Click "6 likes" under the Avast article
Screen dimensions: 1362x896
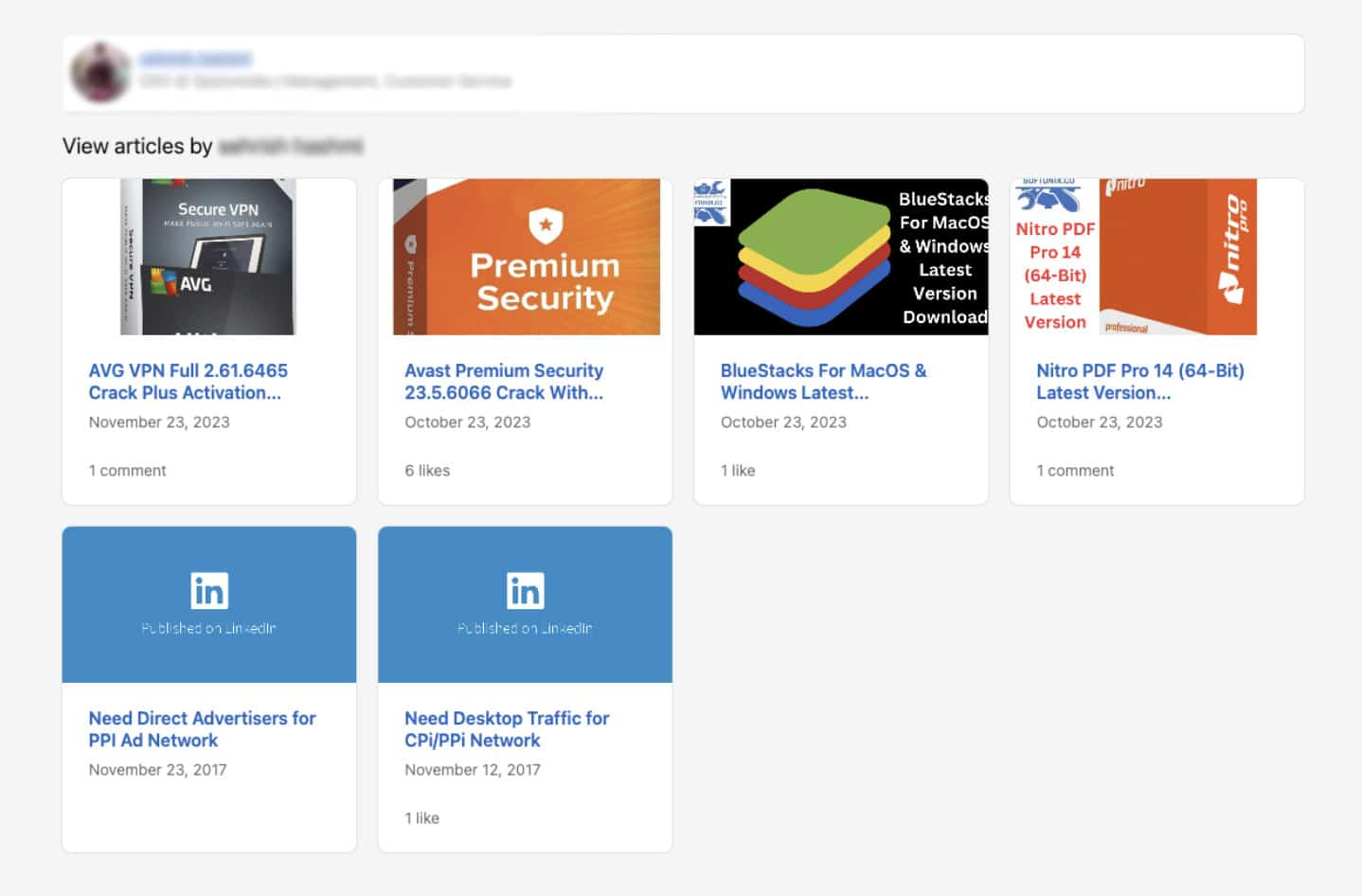coord(426,470)
